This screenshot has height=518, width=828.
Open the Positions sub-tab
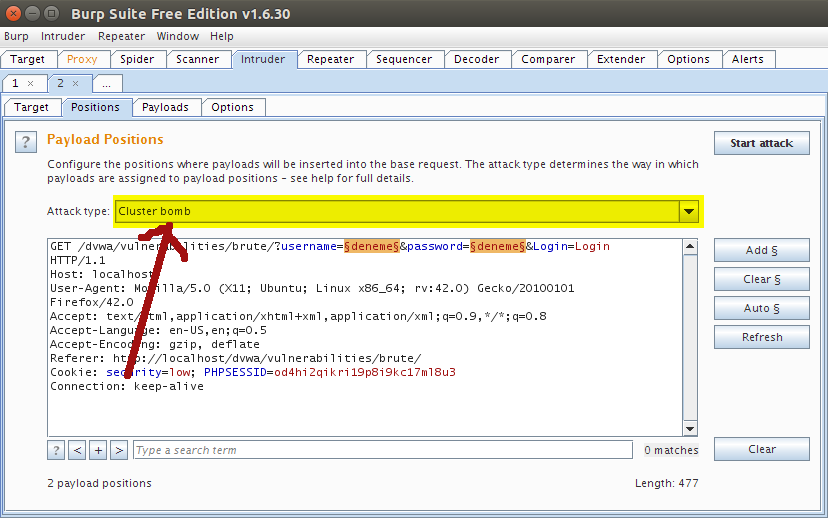pyautogui.click(x=95, y=107)
